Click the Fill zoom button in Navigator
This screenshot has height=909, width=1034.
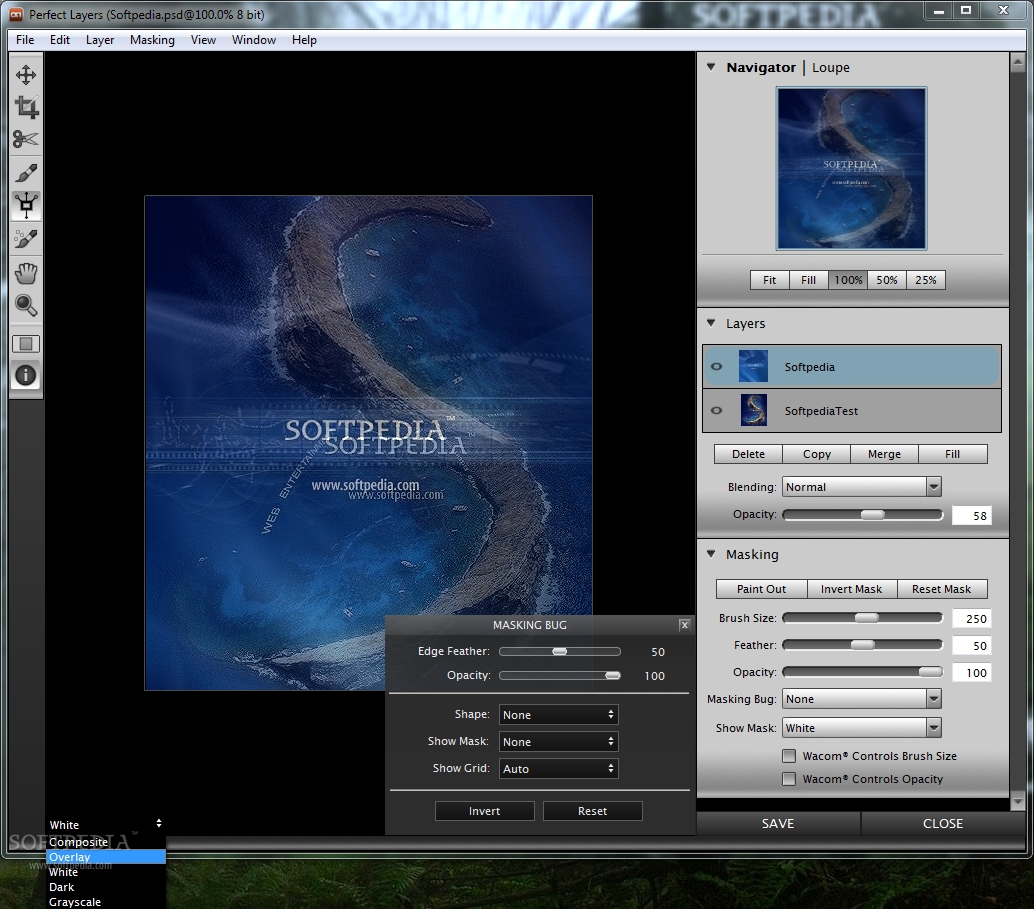coord(808,280)
